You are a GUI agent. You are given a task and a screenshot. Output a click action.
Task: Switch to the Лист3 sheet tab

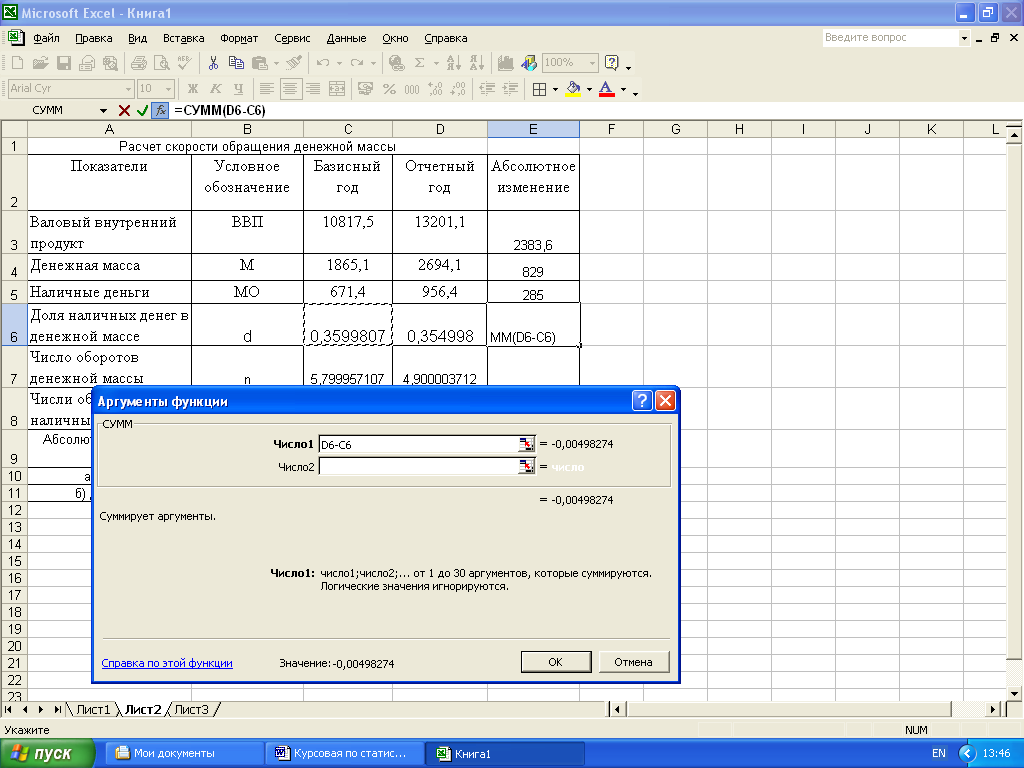191,709
